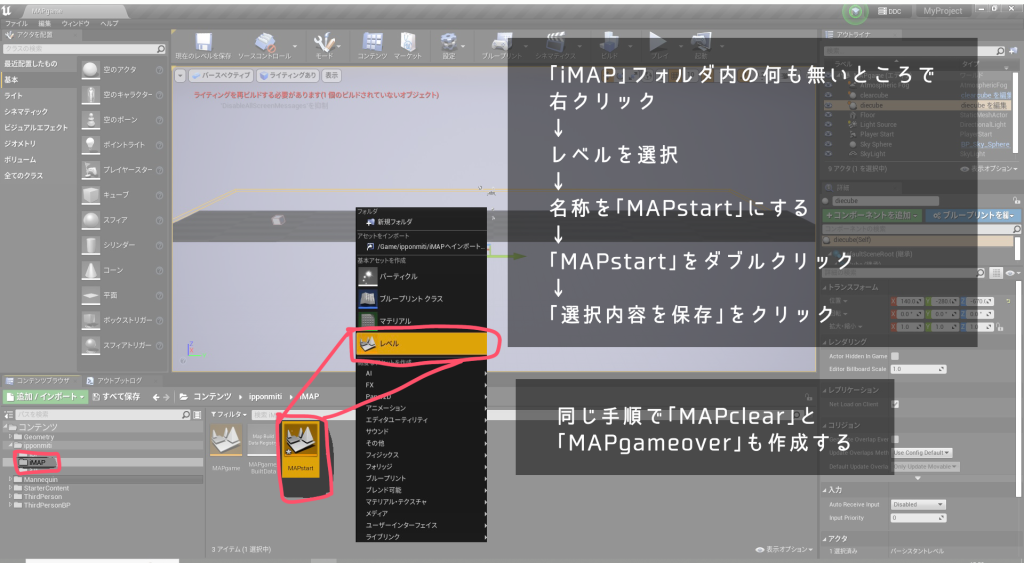Toggle visibility eye of Player Start actor
This screenshot has height=563, width=1024.
coord(828,134)
